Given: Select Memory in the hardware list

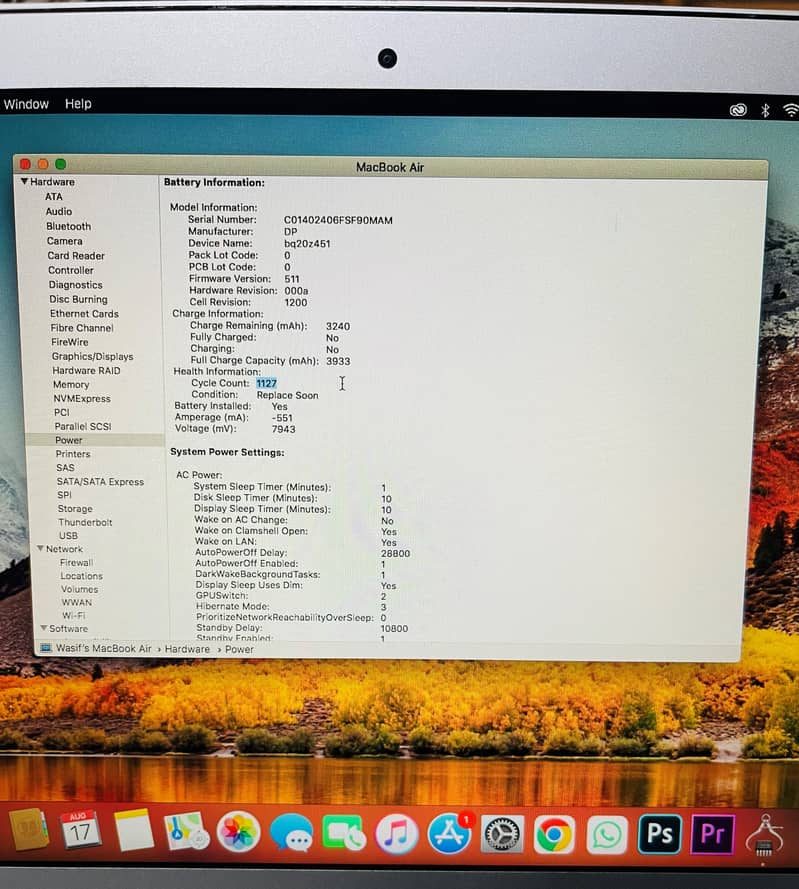Looking at the screenshot, I should click(71, 384).
